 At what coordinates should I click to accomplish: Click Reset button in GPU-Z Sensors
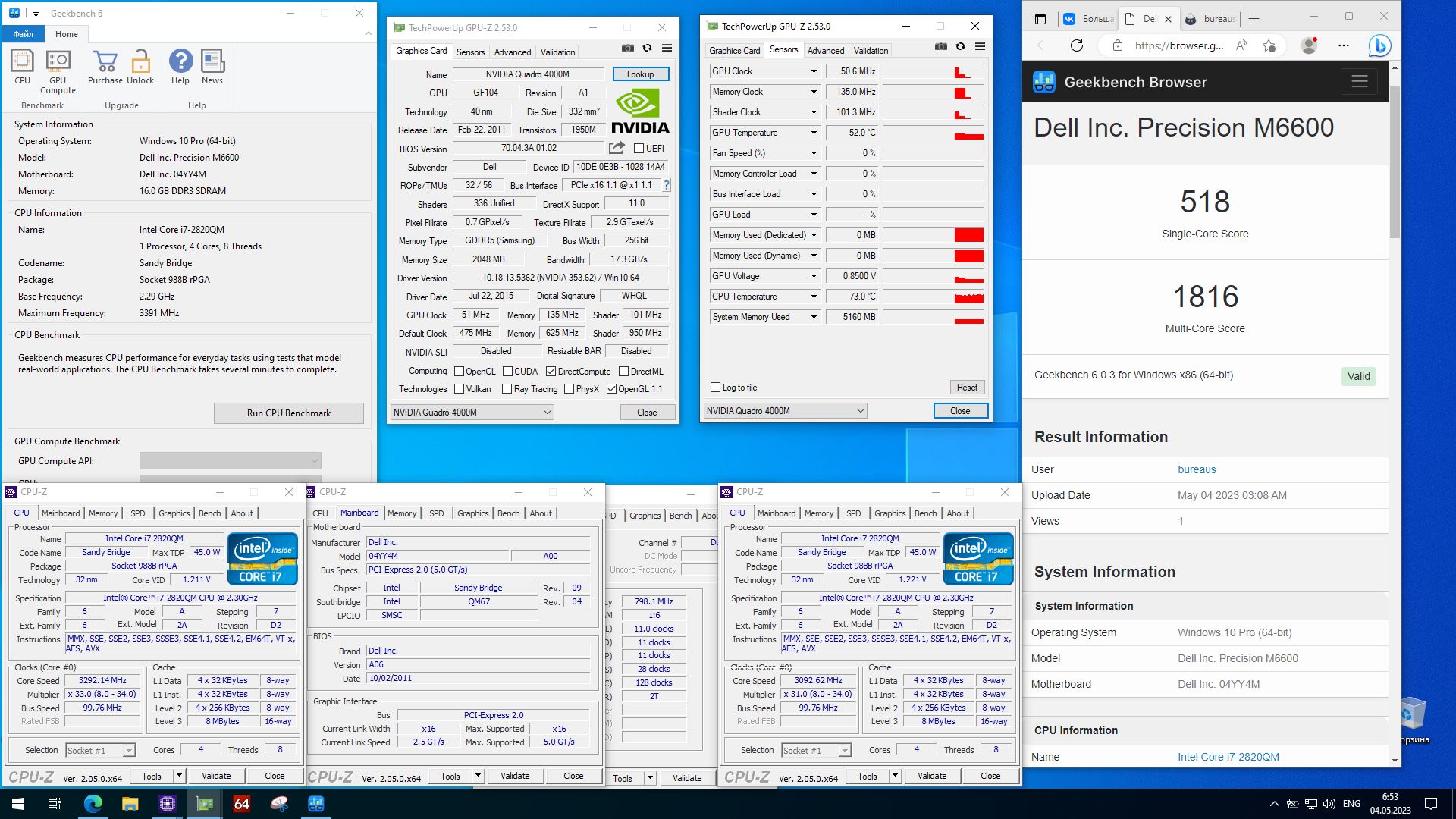(x=967, y=388)
